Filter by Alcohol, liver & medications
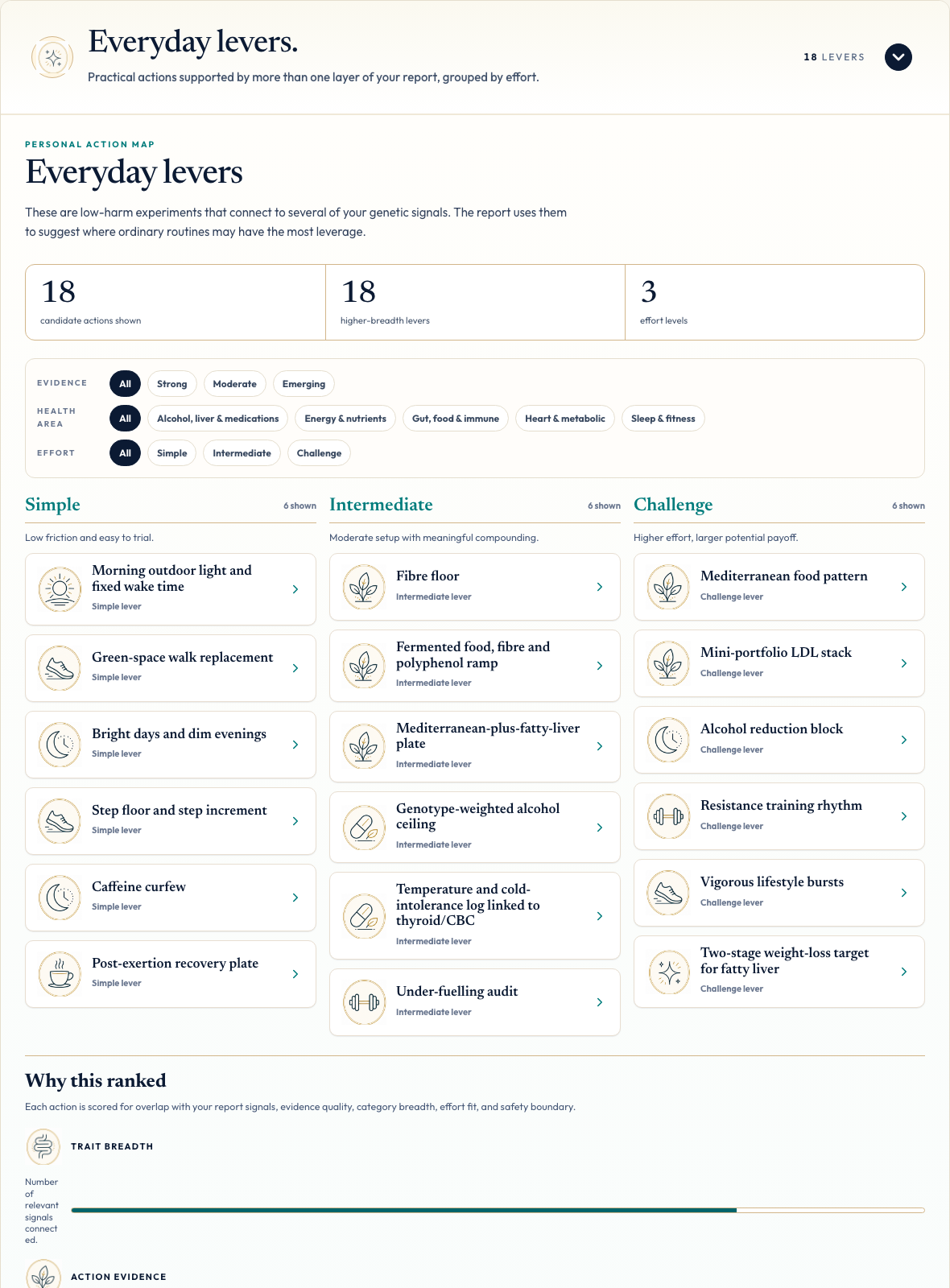This screenshot has width=950, height=1288. click(x=217, y=419)
